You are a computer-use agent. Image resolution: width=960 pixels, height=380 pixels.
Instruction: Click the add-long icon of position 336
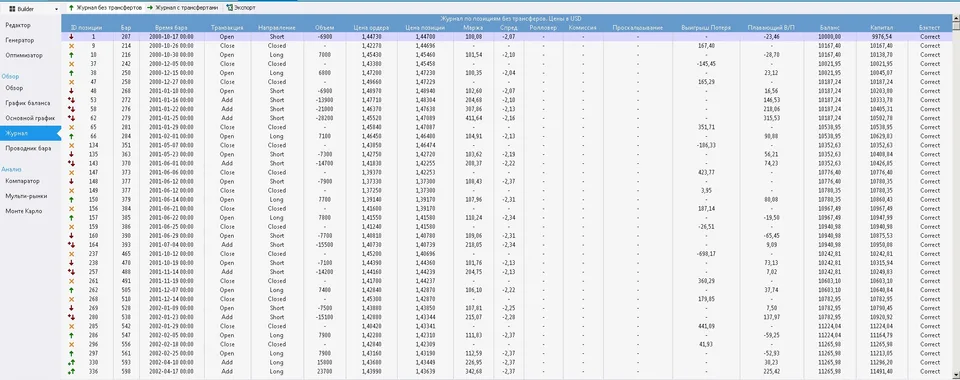[x=72, y=371]
